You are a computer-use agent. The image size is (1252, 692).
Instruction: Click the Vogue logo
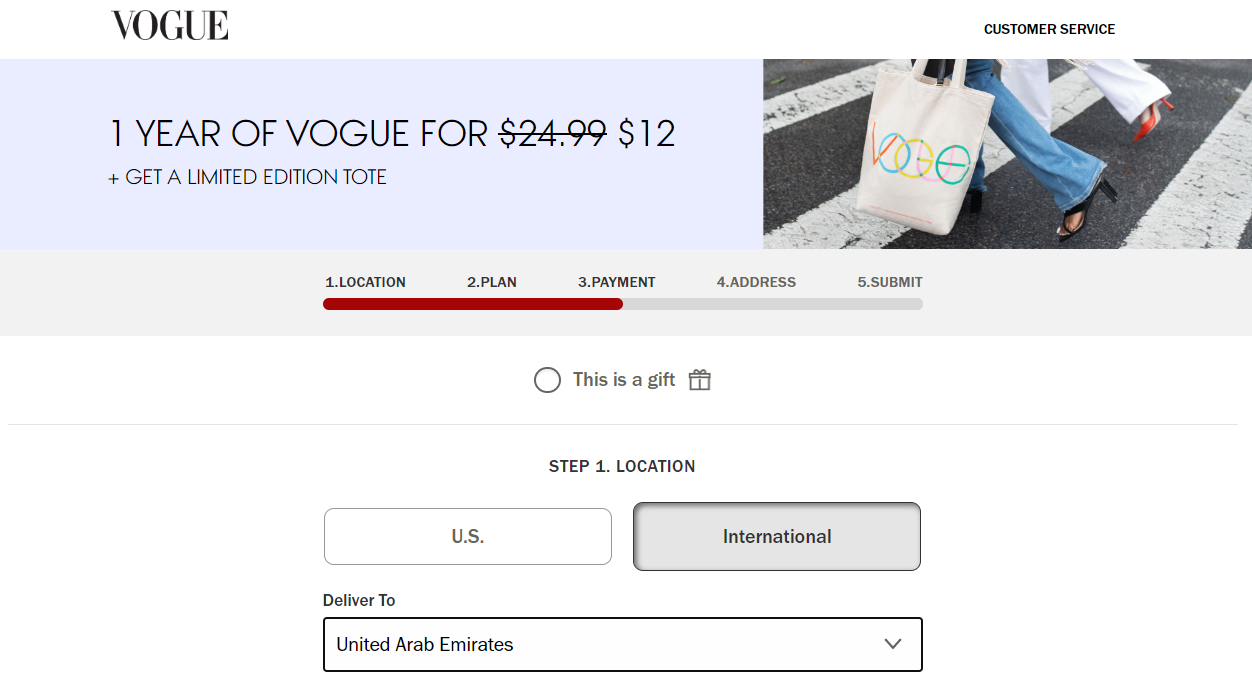click(170, 26)
